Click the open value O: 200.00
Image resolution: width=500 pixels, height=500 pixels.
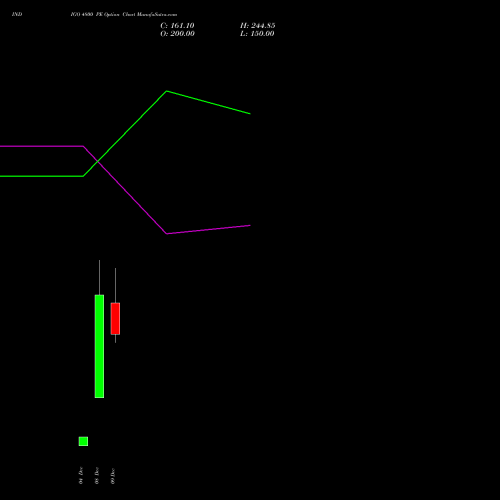177,34
